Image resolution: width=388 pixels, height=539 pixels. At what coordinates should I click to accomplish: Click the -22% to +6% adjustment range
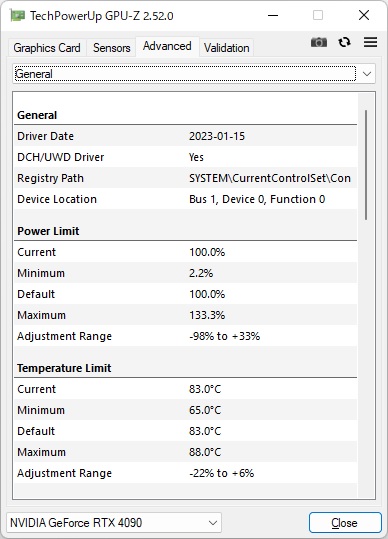[221, 473]
